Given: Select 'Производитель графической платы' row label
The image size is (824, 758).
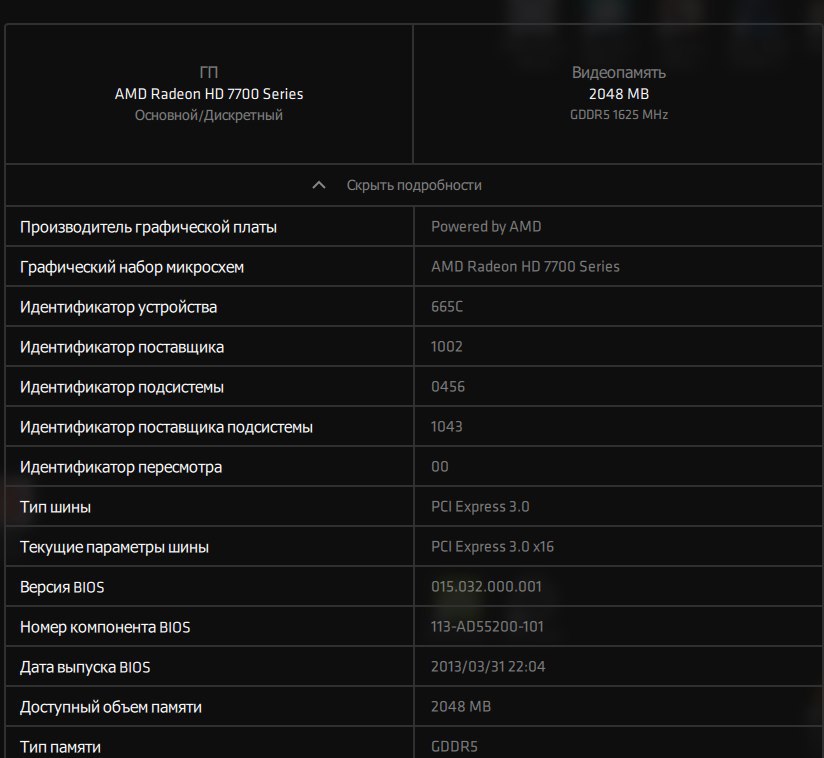Looking at the screenshot, I should 148,227.
